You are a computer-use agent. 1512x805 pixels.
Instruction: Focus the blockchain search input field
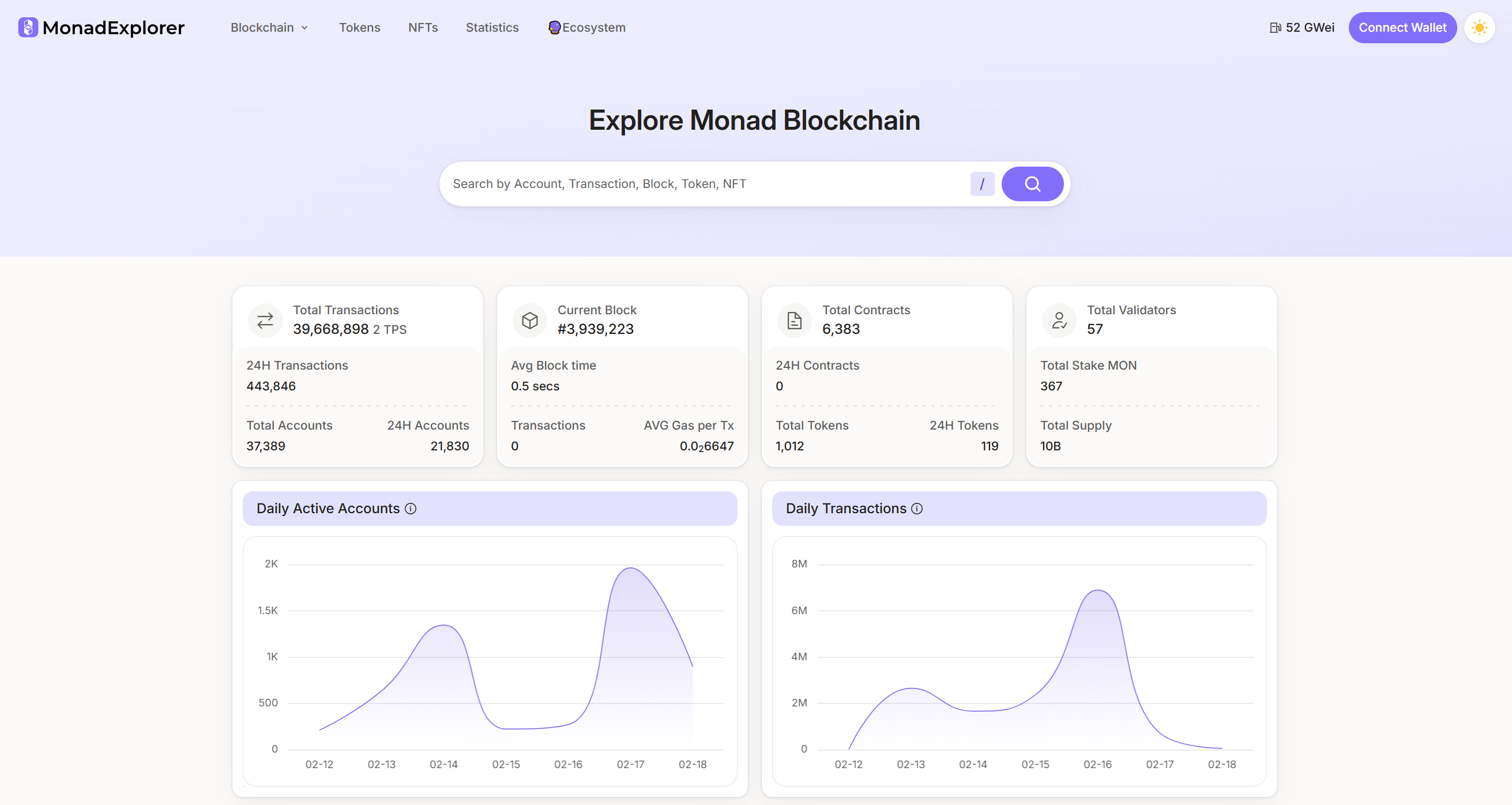point(704,184)
